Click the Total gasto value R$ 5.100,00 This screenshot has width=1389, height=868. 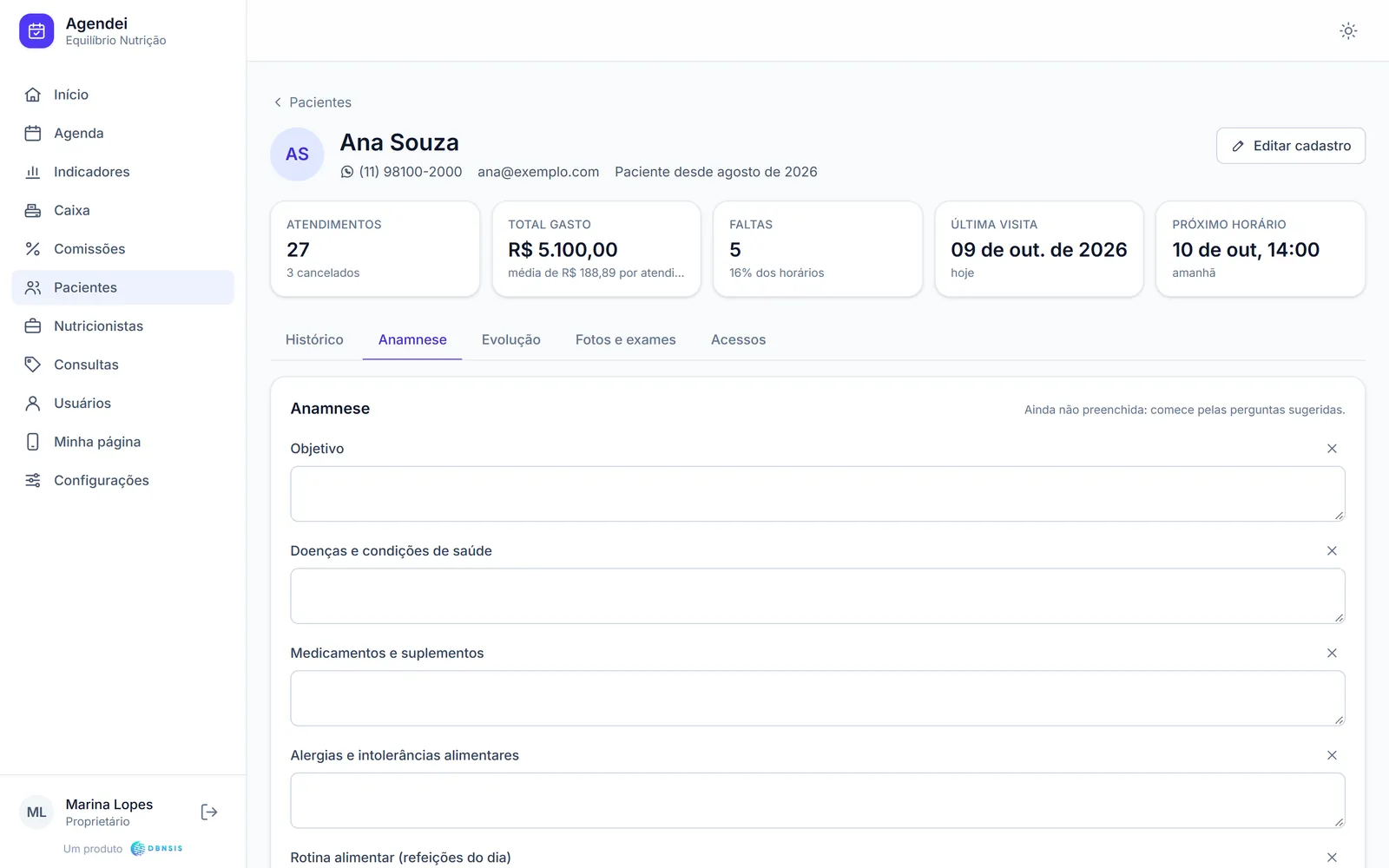click(563, 250)
